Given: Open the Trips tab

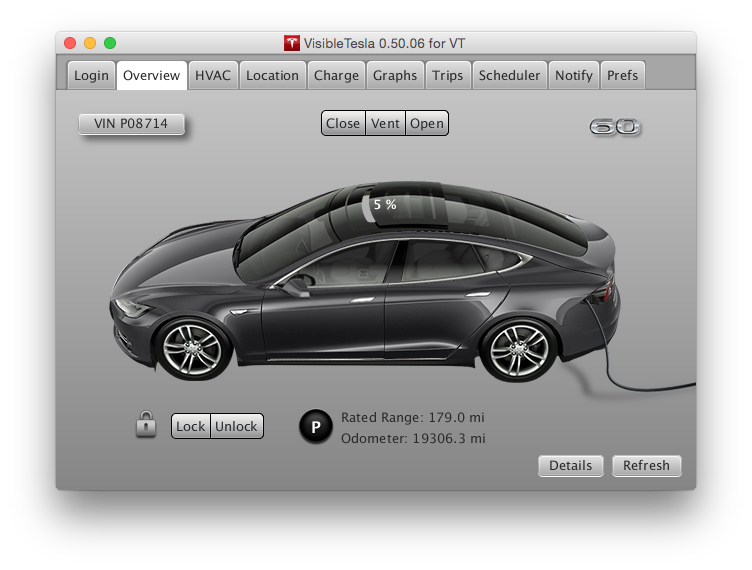Looking at the screenshot, I should point(447,75).
